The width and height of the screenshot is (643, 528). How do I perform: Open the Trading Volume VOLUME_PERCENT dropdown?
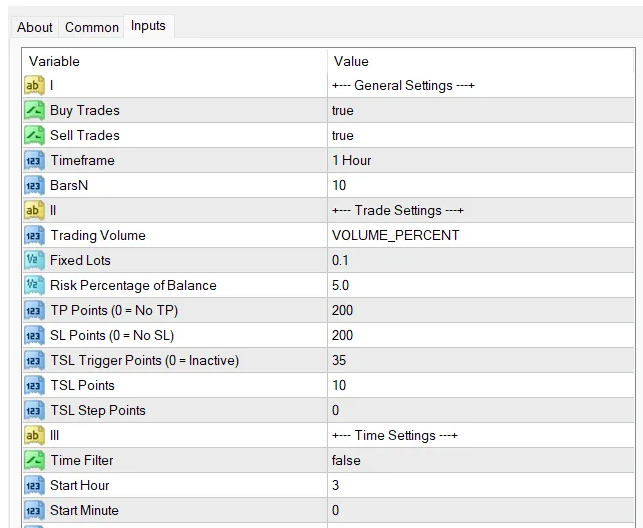396,236
